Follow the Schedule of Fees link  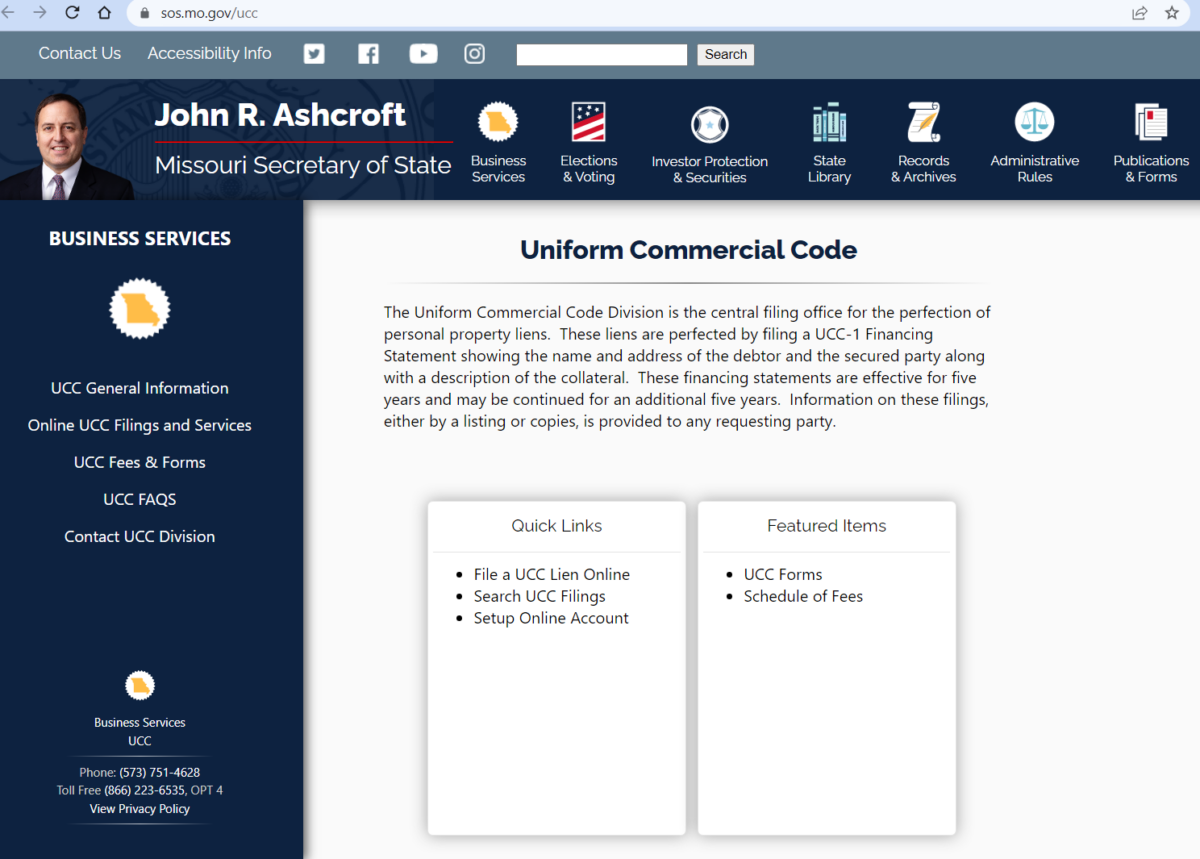803,596
